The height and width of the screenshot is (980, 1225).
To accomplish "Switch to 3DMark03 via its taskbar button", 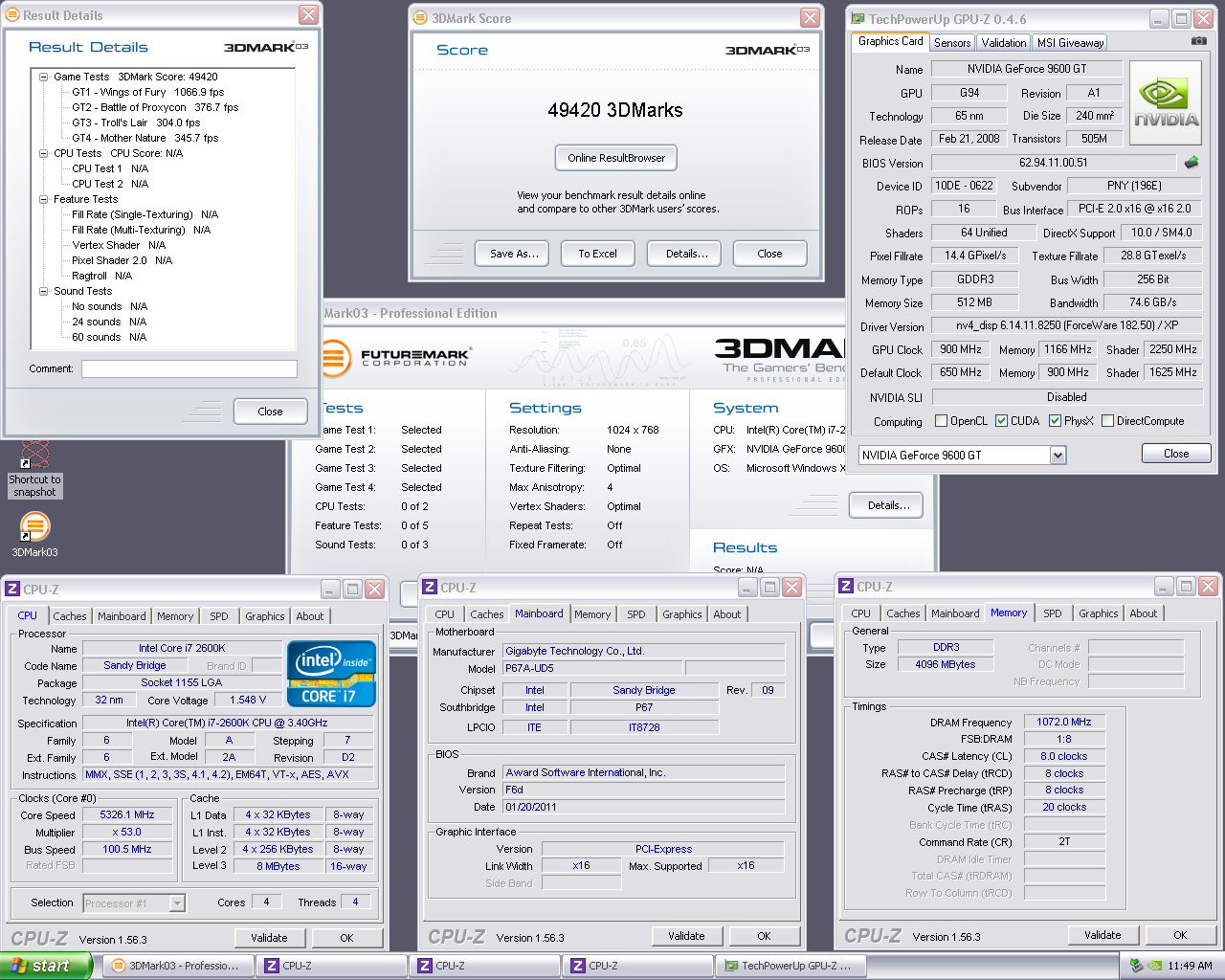I will (x=178, y=966).
